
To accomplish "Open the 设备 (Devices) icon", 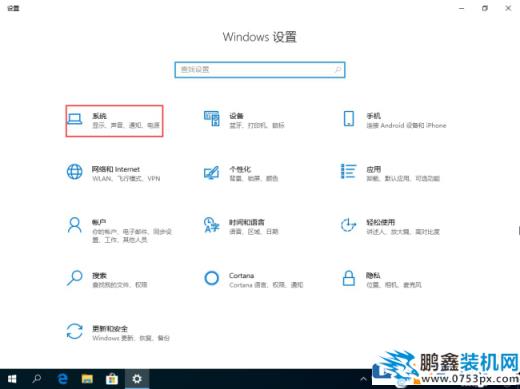I will [212, 119].
